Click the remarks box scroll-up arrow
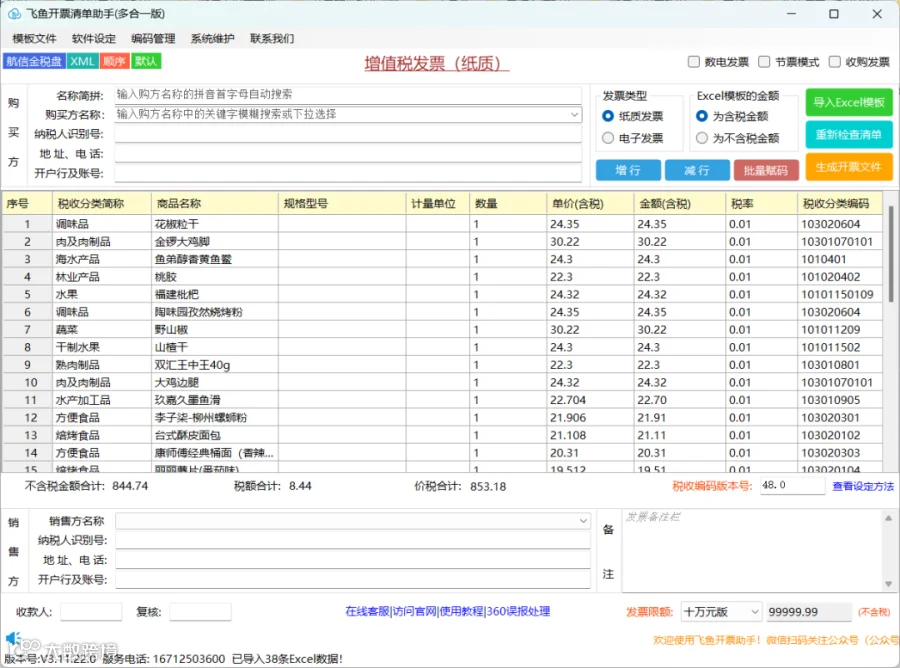This screenshot has height=668, width=900. 888,518
